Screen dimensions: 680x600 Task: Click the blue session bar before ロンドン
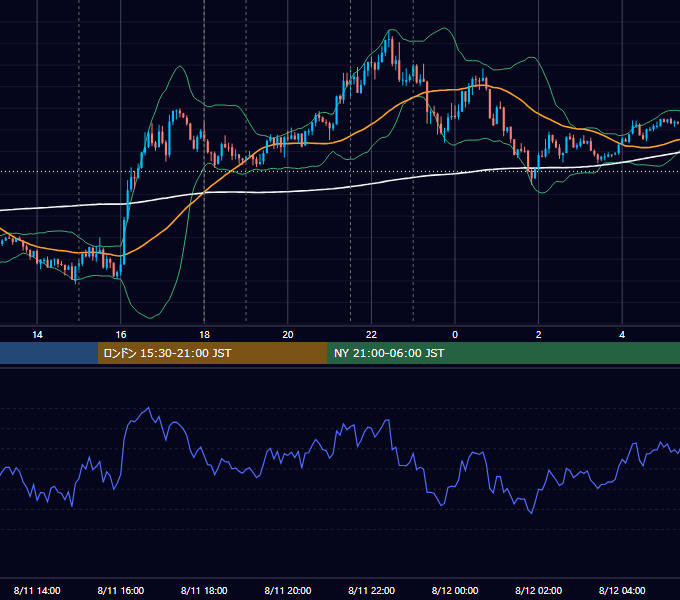(x=49, y=353)
